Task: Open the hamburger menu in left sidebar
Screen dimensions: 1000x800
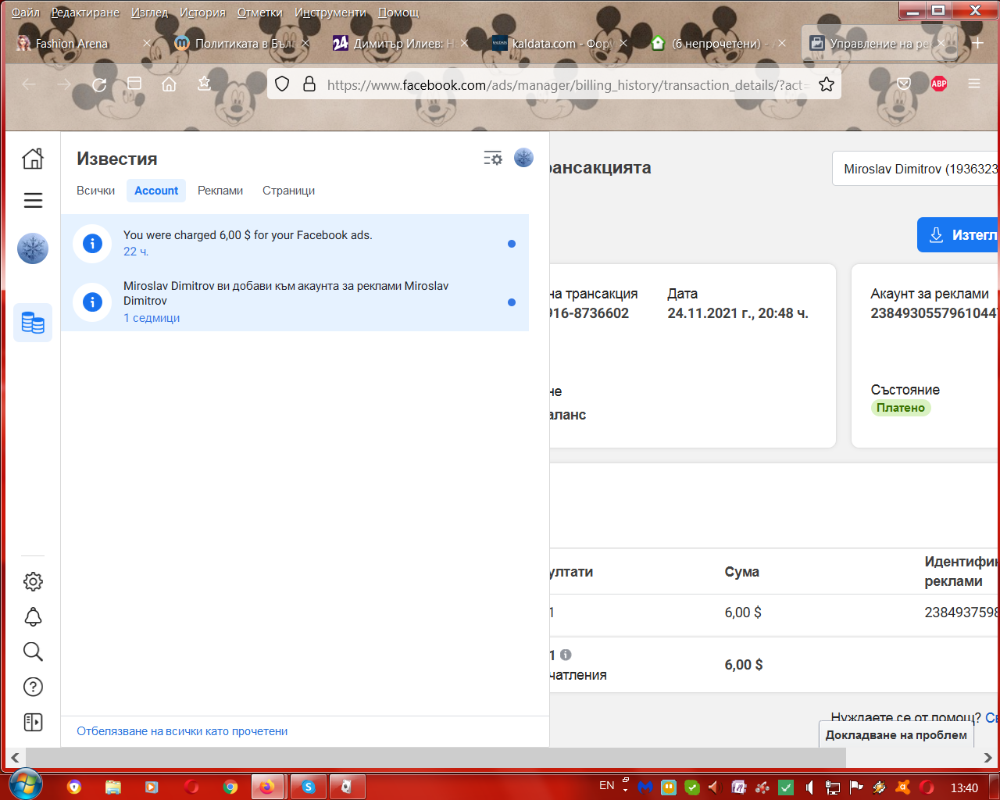Action: click(33, 200)
